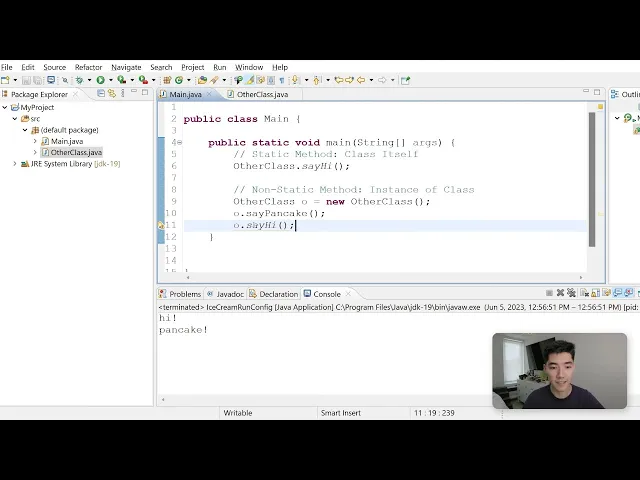Click the External Tools run icon
The width and height of the screenshot is (640, 480).
click(x=143, y=80)
